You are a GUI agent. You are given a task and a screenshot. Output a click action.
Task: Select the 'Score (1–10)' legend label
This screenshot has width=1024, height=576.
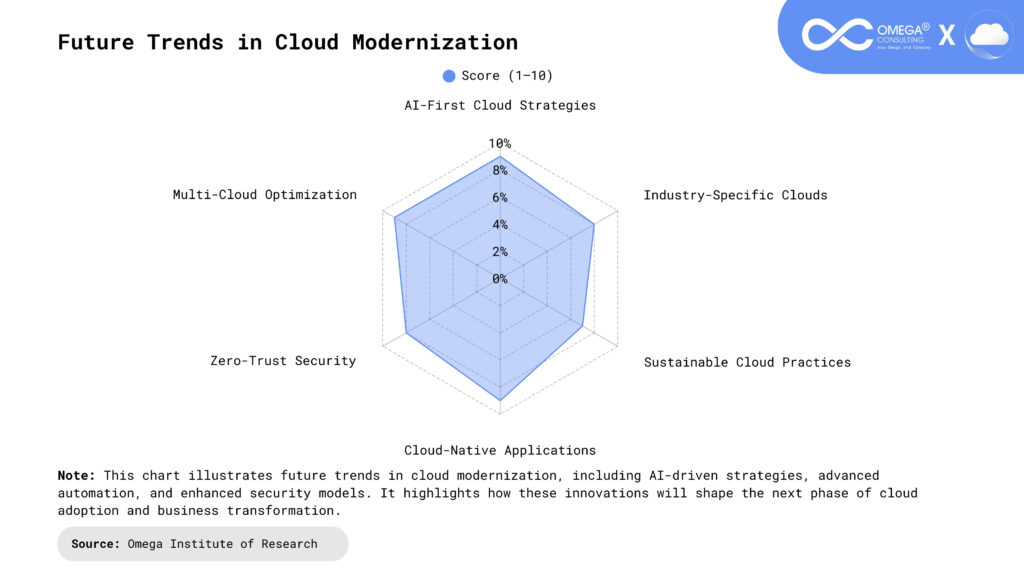point(507,76)
